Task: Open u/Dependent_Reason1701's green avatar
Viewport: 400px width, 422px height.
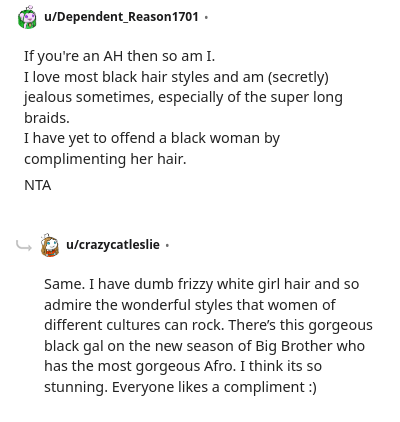Action: [x=27, y=17]
